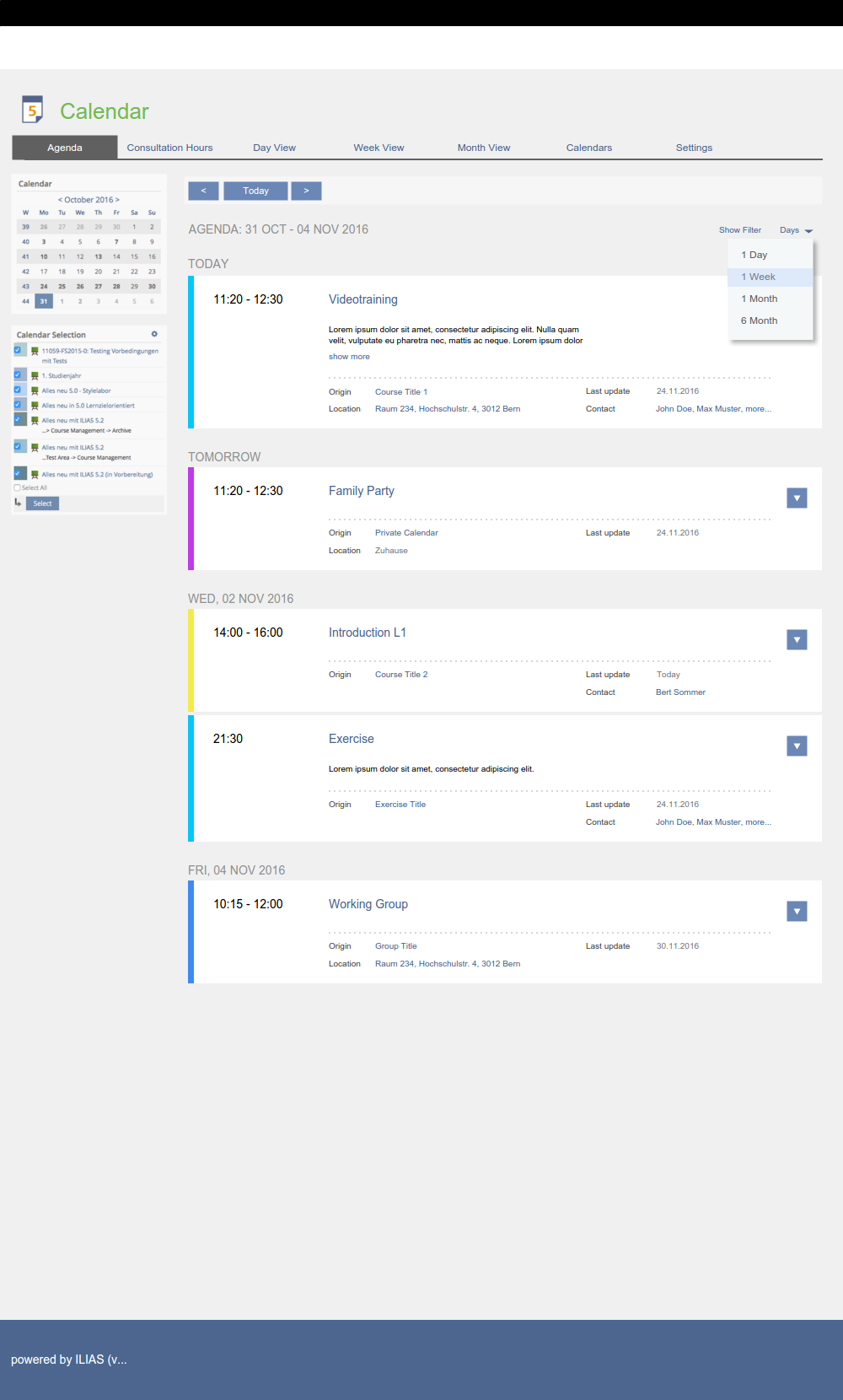Open Calendar Selection settings gear
The height and width of the screenshot is (1400, 843).
pos(154,334)
